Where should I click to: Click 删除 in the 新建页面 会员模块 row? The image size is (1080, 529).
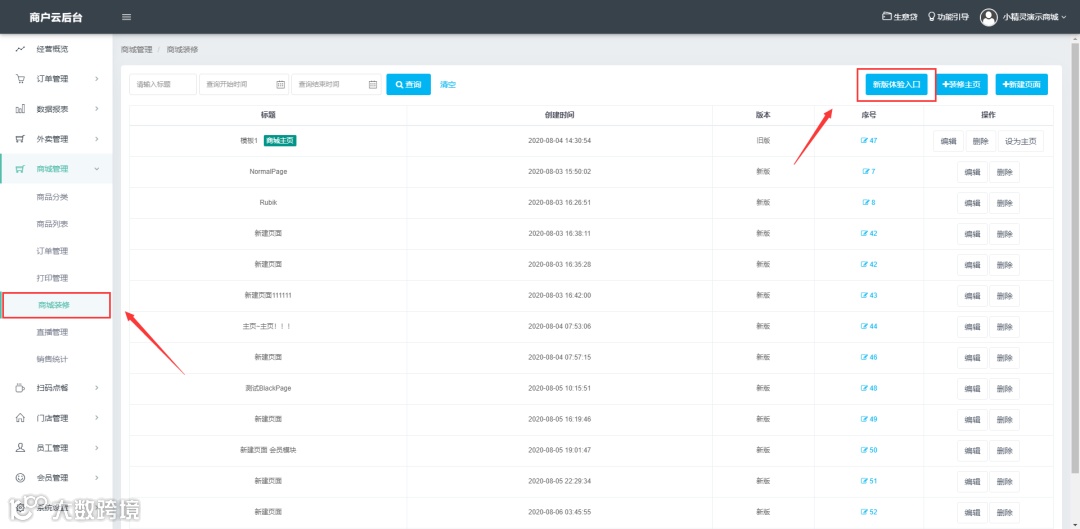pos(1004,451)
